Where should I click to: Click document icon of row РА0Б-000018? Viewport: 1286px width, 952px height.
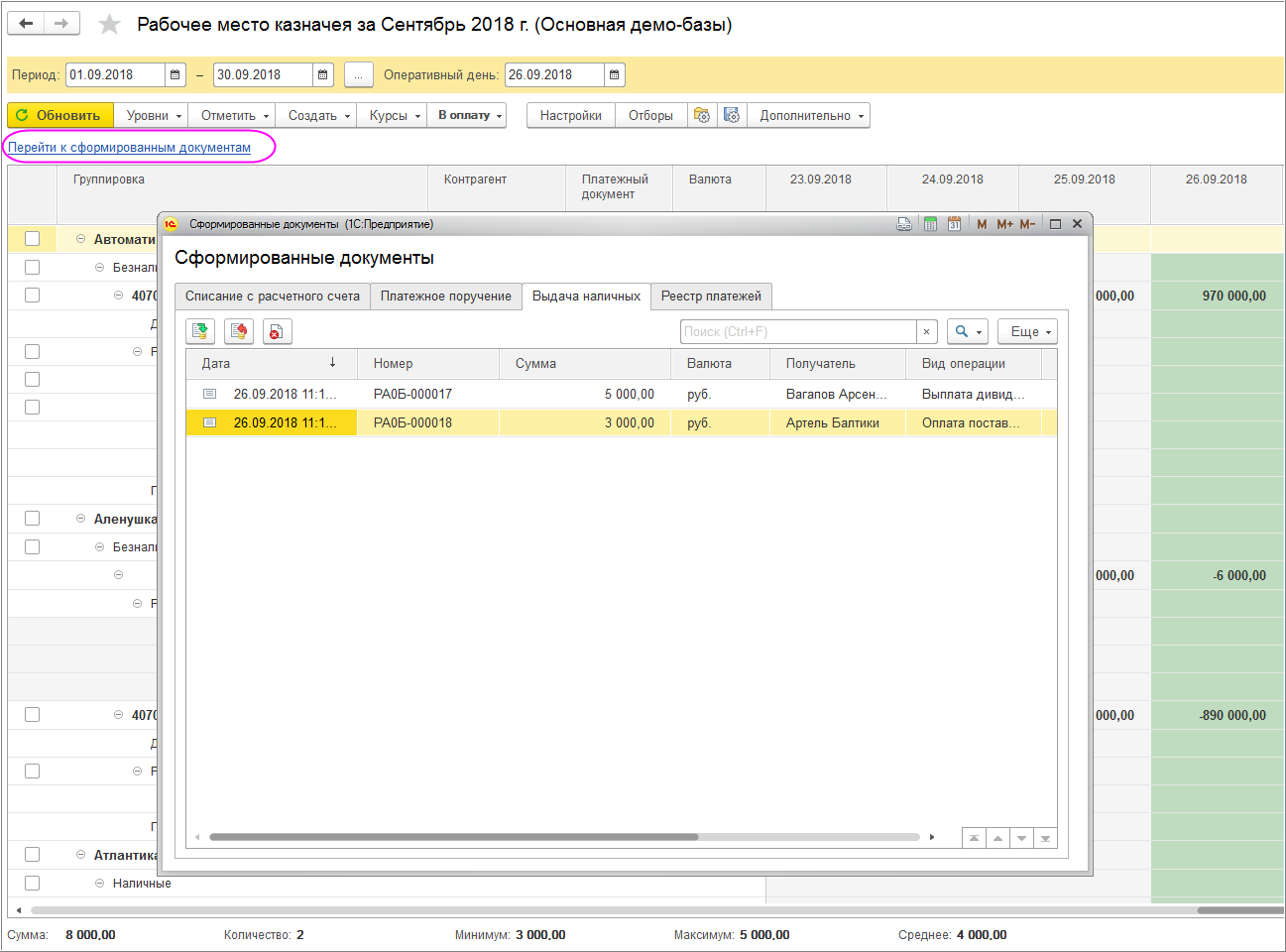pyautogui.click(x=209, y=422)
